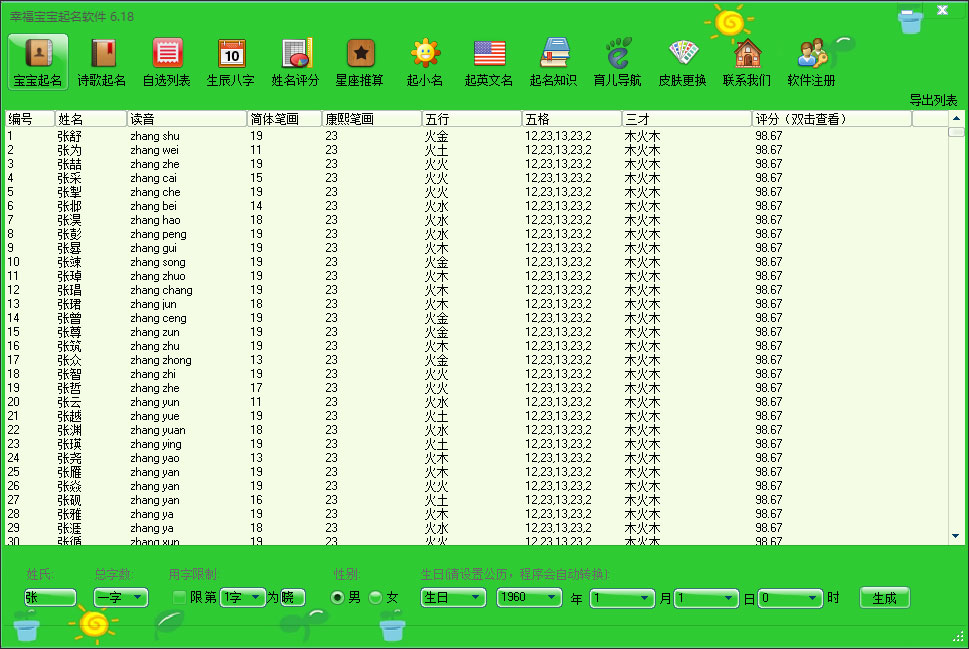Select the 男 gender radio button

pyautogui.click(x=338, y=597)
